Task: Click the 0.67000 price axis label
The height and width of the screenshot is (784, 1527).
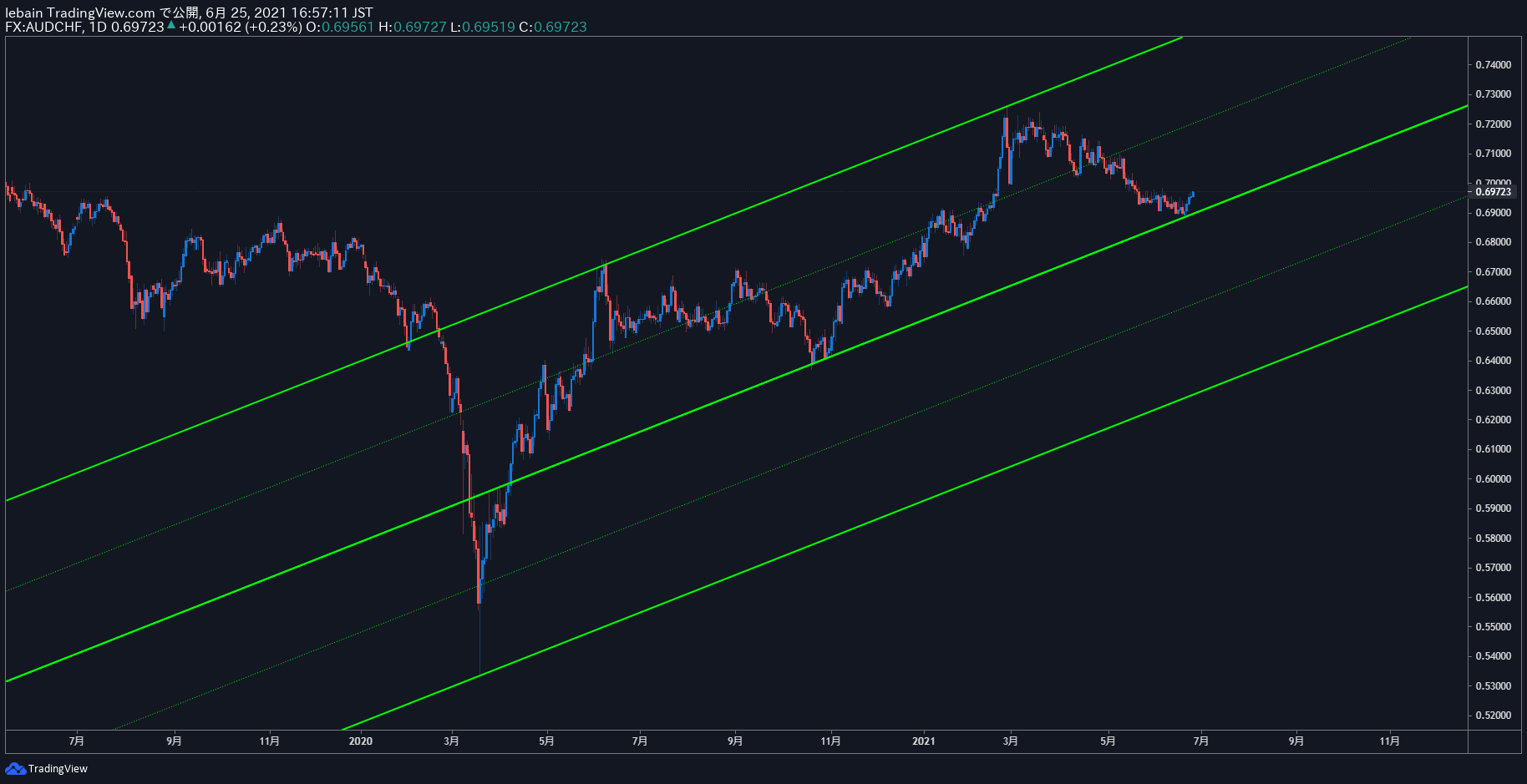Action: click(x=1494, y=272)
